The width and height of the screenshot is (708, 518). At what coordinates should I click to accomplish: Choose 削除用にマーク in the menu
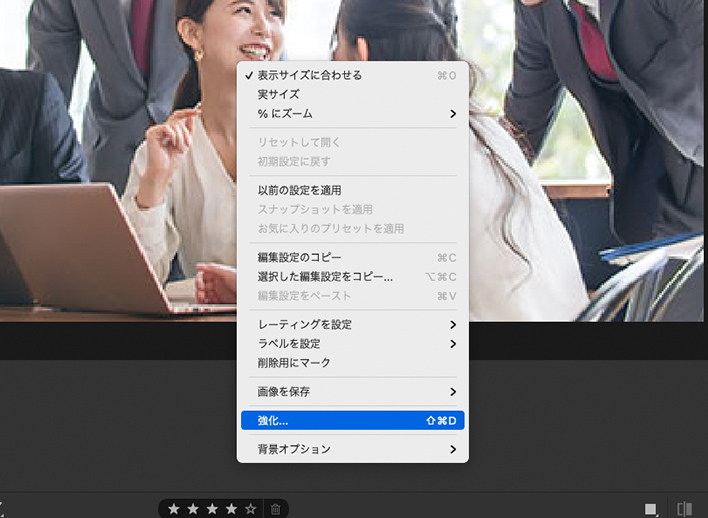(353, 363)
